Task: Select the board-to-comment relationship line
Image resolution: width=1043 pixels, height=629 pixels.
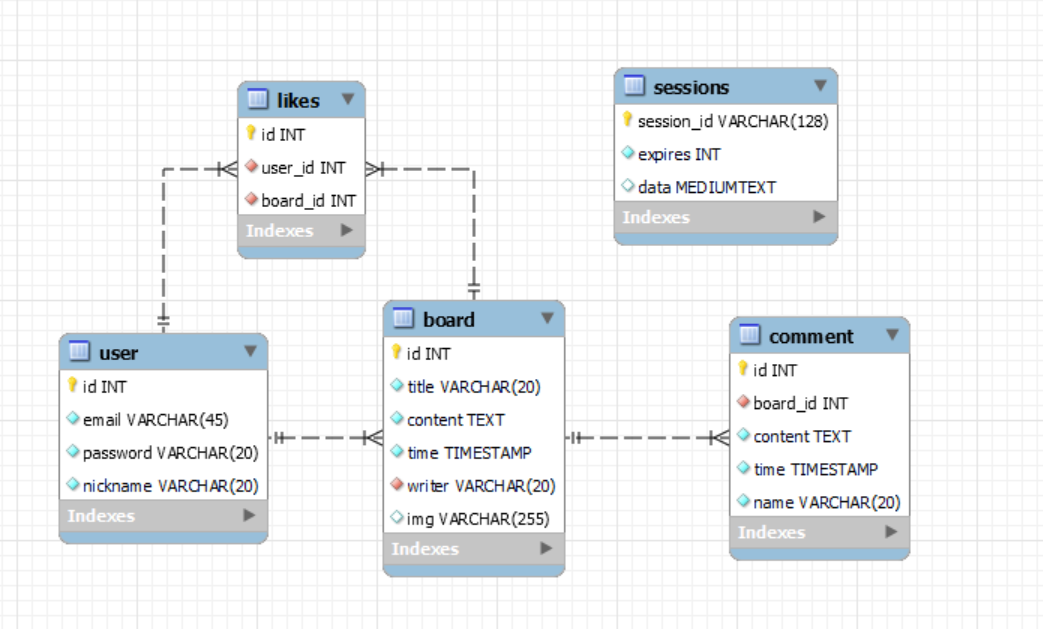Action: 647,438
